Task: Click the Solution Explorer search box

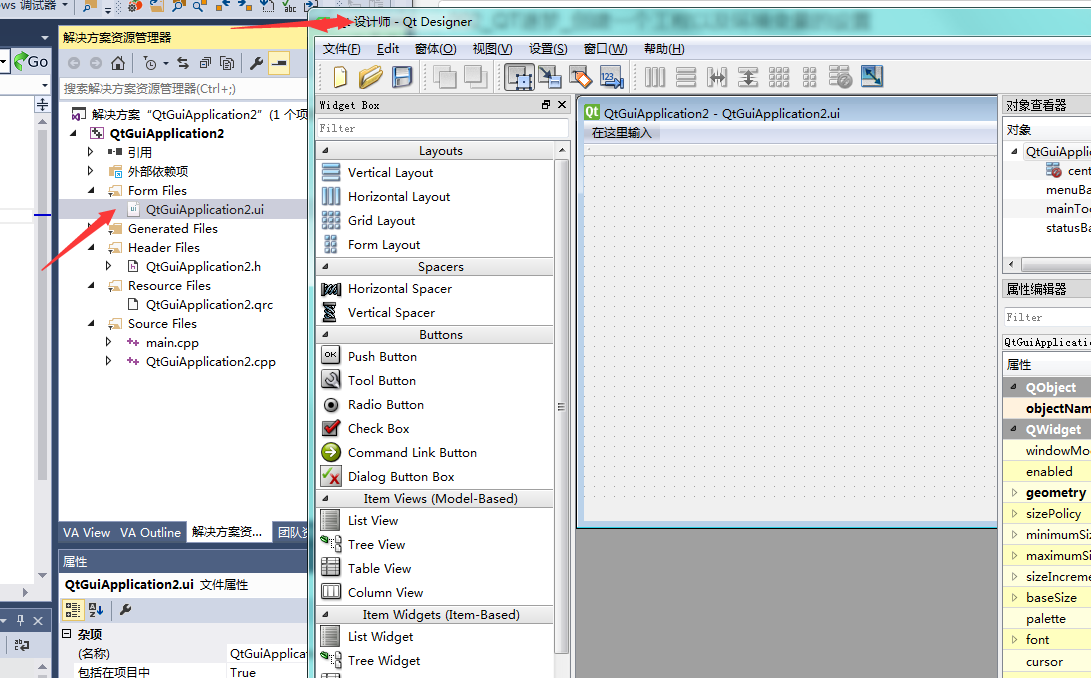Action: pos(183,88)
